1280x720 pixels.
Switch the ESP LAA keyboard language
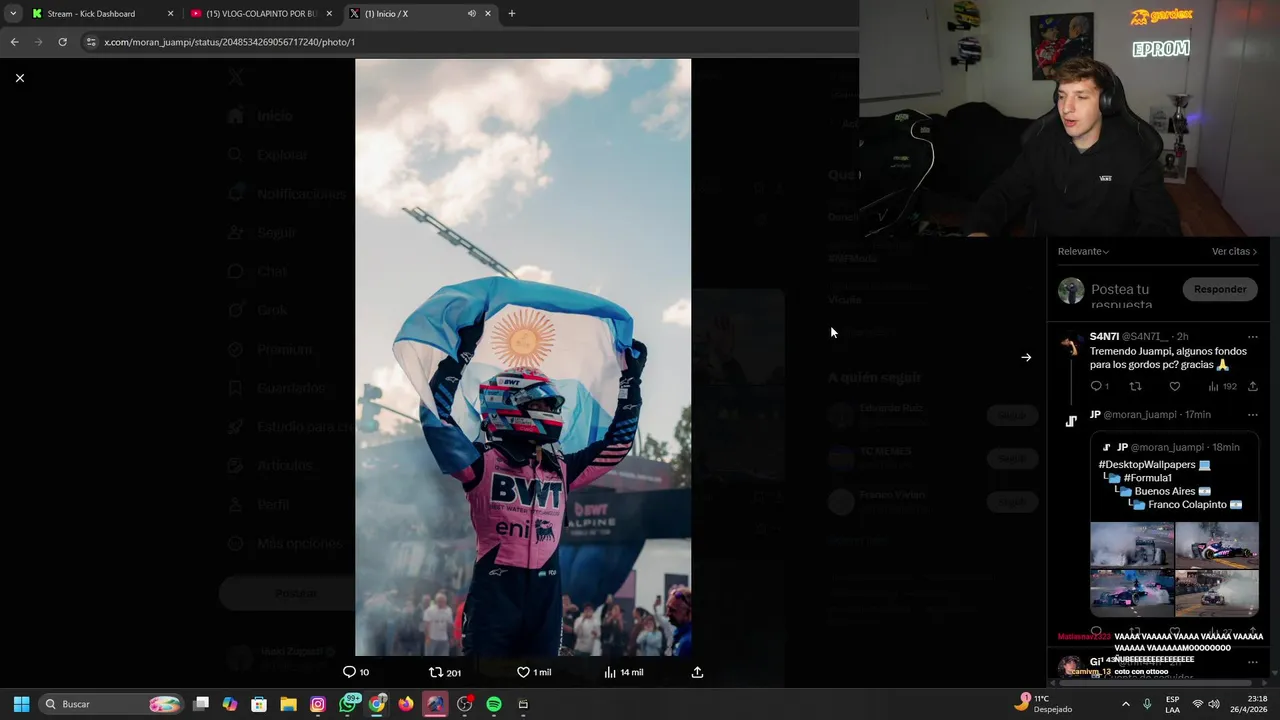(x=1172, y=704)
